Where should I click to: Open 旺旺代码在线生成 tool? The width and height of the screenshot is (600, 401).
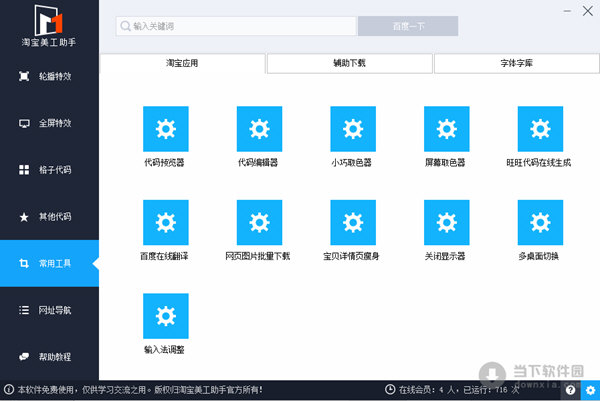pyautogui.click(x=539, y=129)
